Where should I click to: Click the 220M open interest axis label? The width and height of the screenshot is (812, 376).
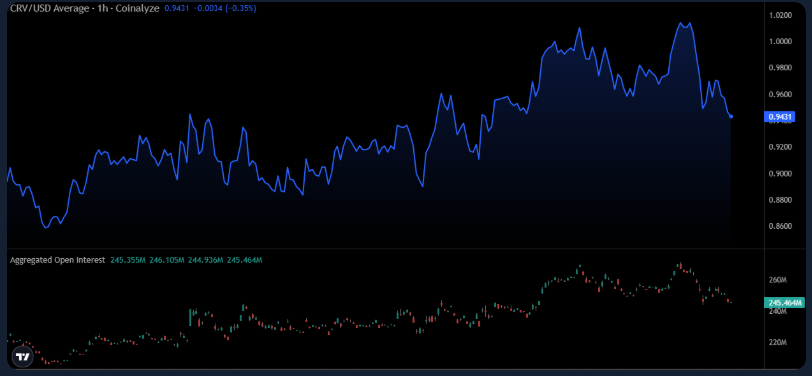(x=778, y=343)
